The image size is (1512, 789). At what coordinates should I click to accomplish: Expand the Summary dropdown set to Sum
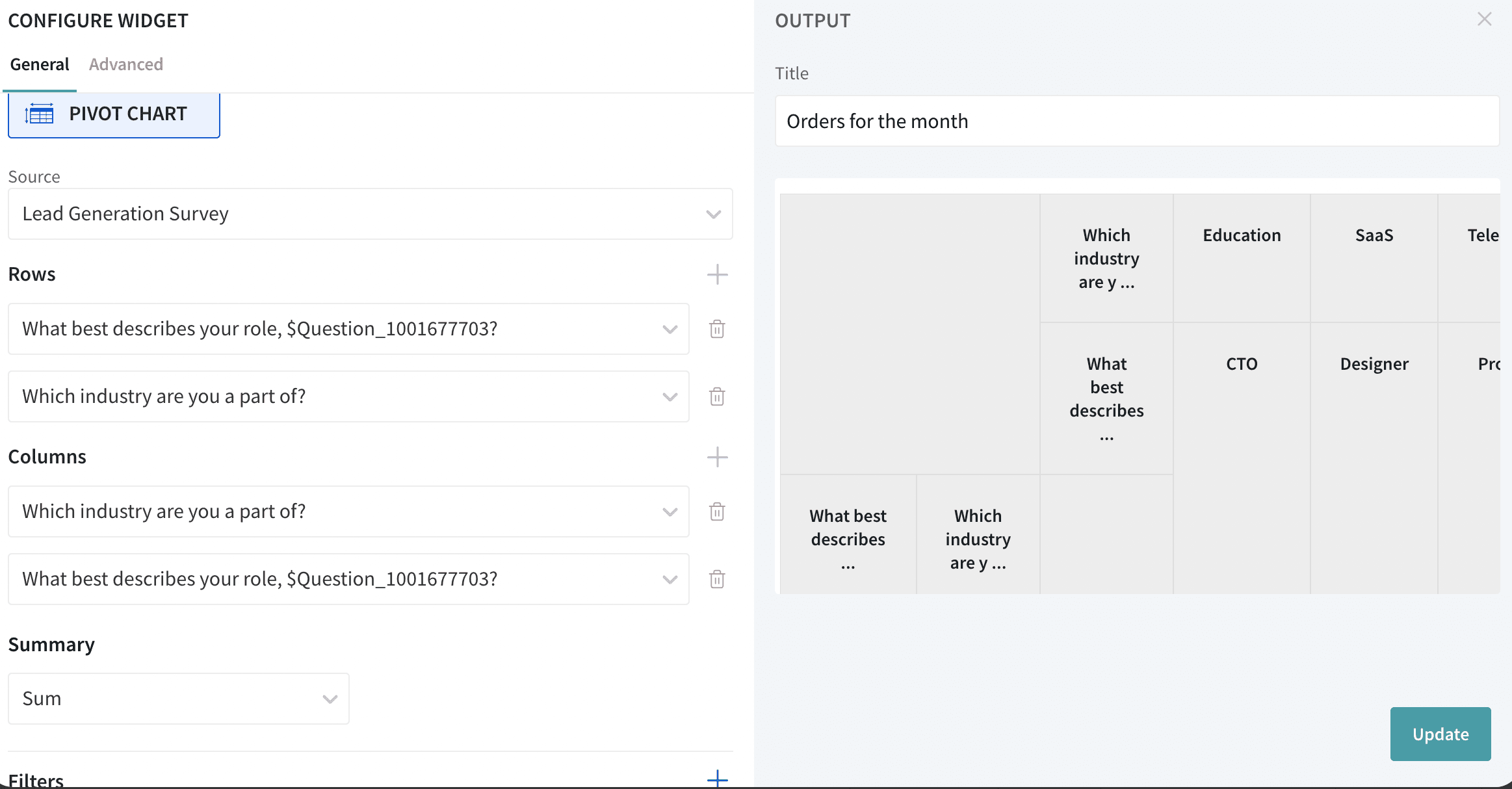(178, 699)
